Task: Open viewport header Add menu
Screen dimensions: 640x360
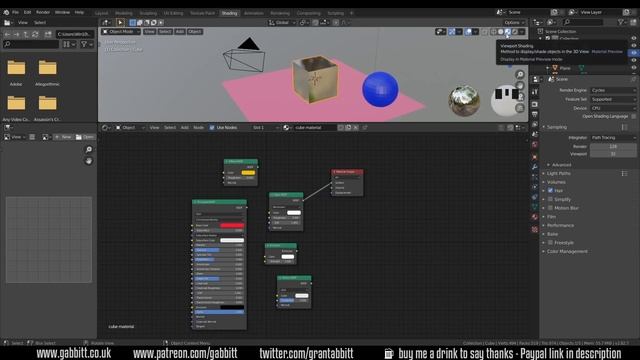Action: (180, 31)
